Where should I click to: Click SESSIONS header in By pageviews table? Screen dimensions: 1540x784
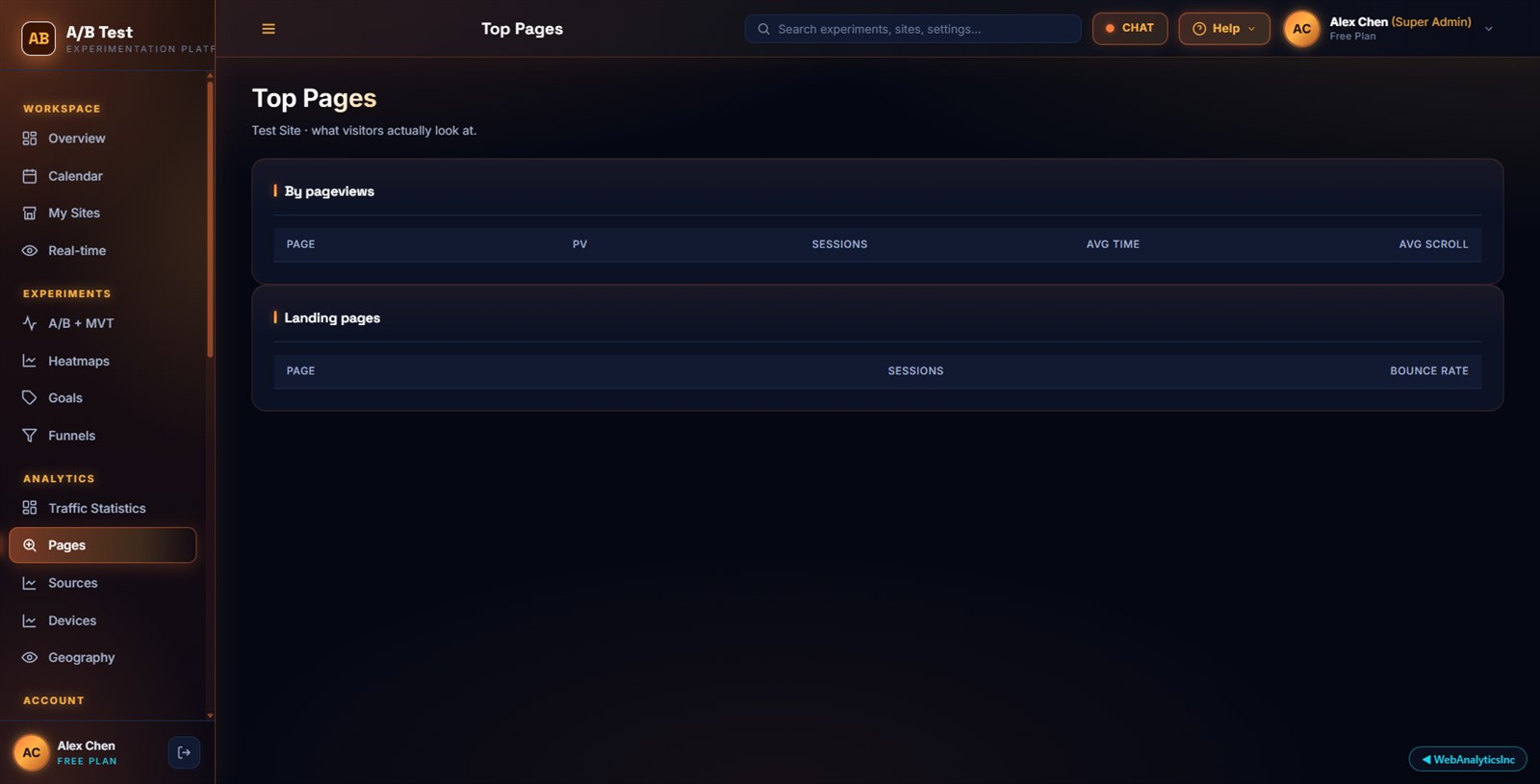tap(839, 244)
